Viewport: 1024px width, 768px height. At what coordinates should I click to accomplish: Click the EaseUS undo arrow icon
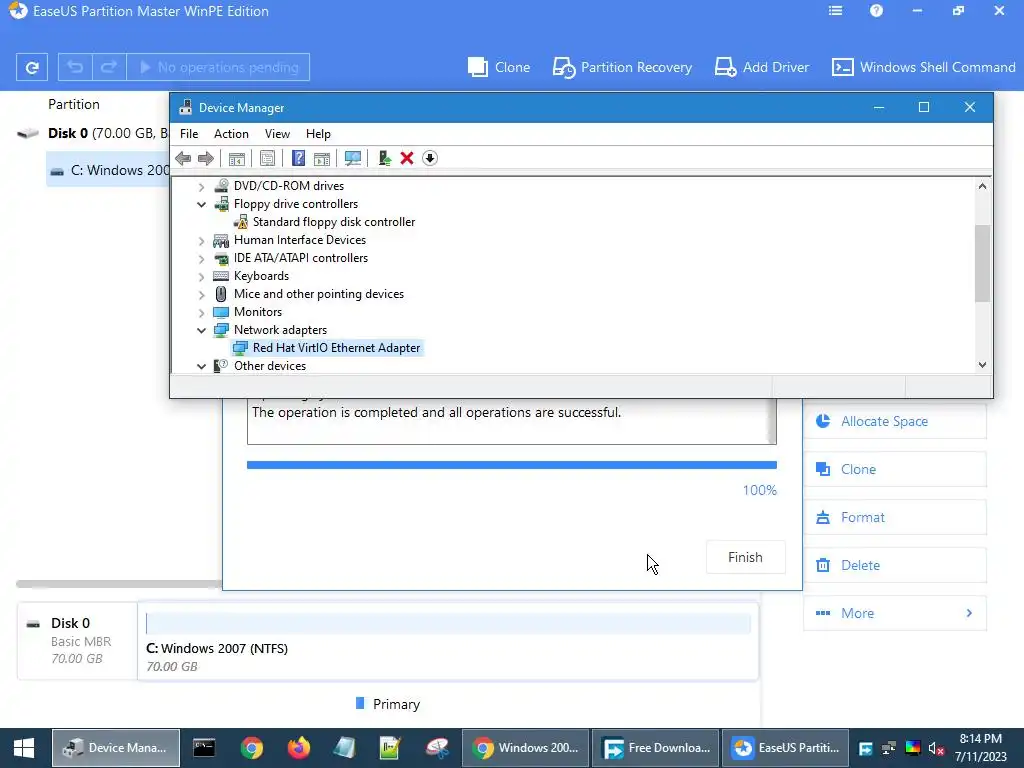(x=75, y=67)
